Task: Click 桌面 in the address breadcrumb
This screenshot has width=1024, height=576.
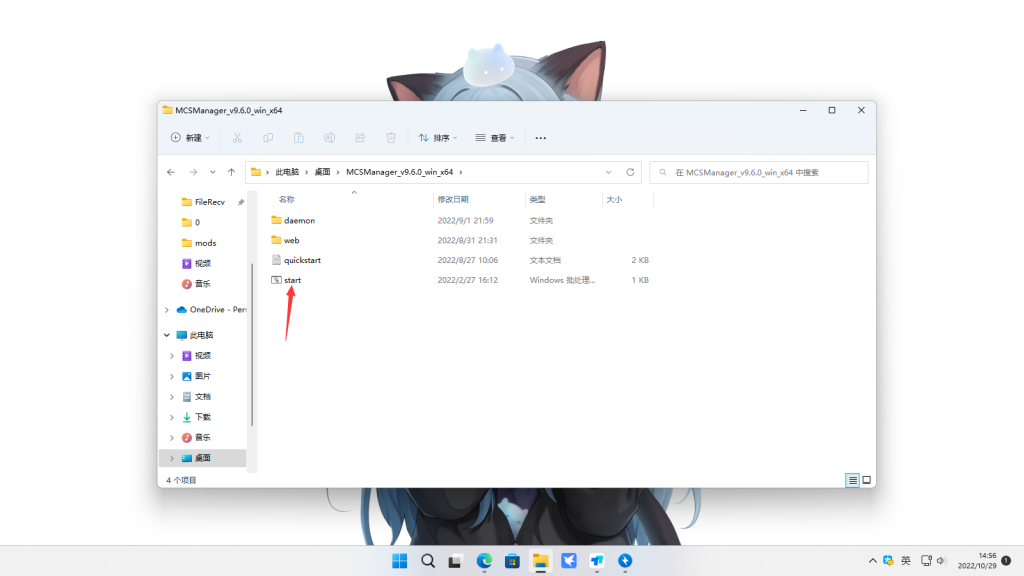Action: [x=323, y=172]
